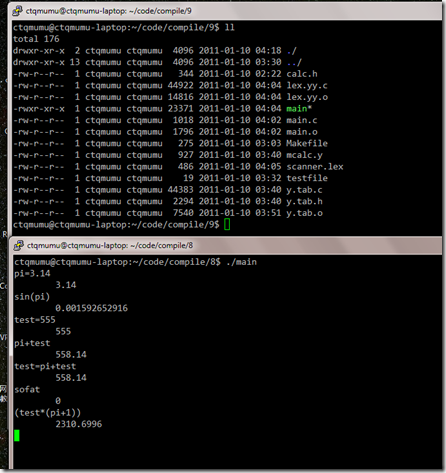446x473 pixels.
Task: Click the parent directory ../ entry
Action: pos(294,62)
